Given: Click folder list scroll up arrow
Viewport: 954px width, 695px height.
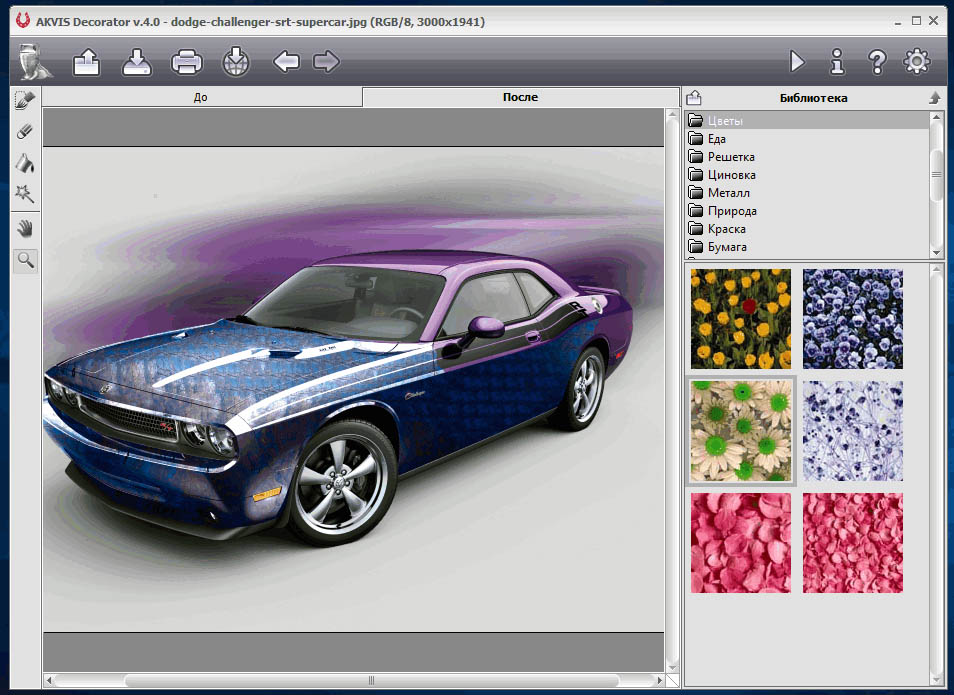Looking at the screenshot, I should (x=936, y=117).
